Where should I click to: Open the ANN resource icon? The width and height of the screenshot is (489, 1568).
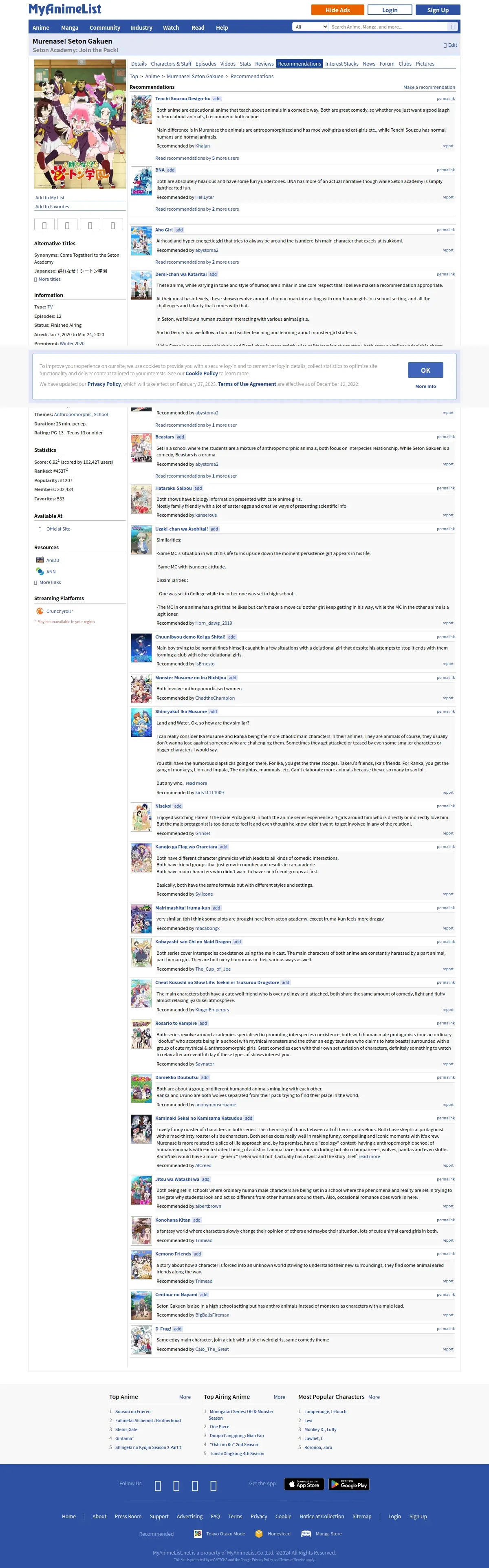click(40, 572)
